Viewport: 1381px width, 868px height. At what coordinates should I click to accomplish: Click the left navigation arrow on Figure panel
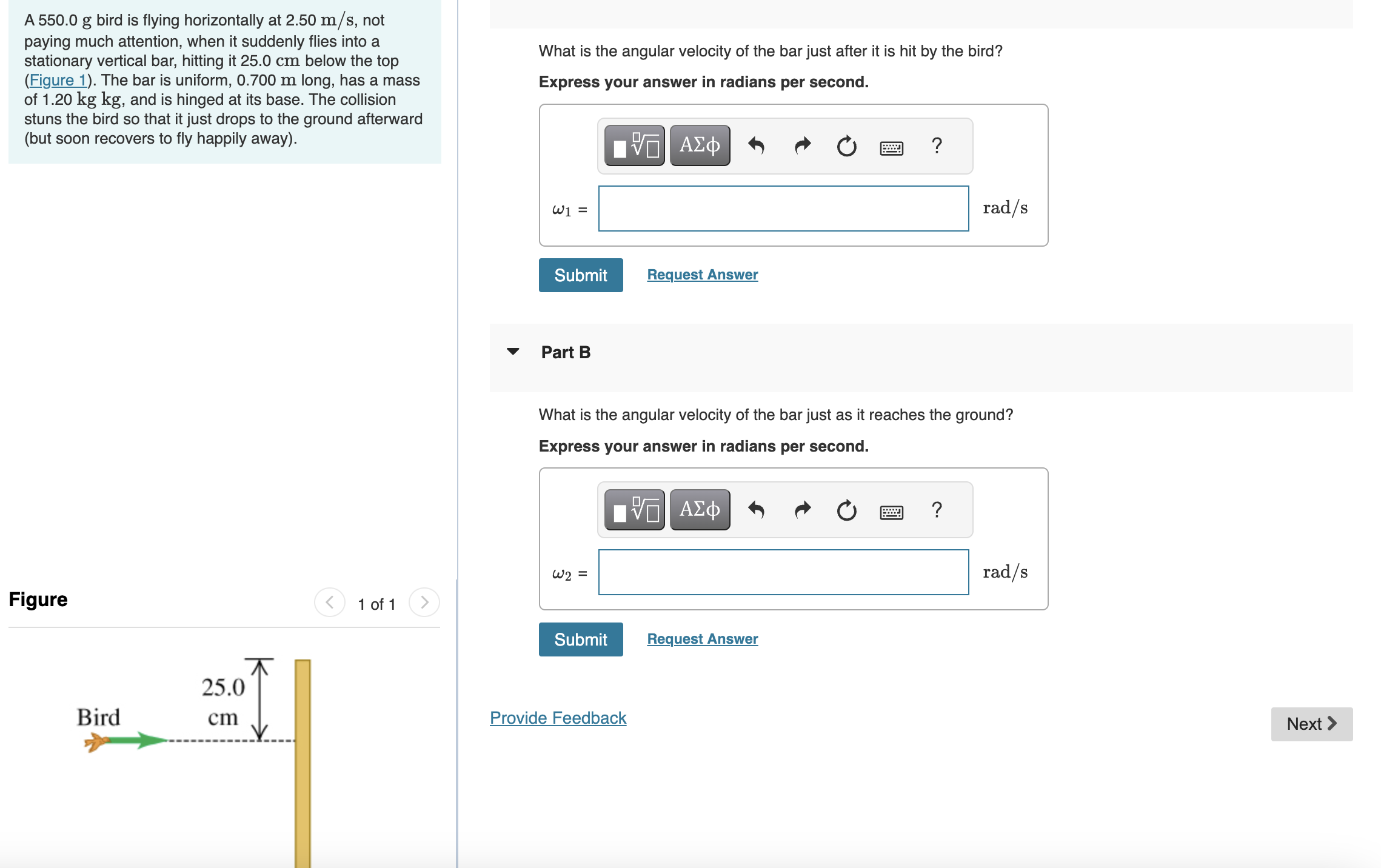[328, 601]
